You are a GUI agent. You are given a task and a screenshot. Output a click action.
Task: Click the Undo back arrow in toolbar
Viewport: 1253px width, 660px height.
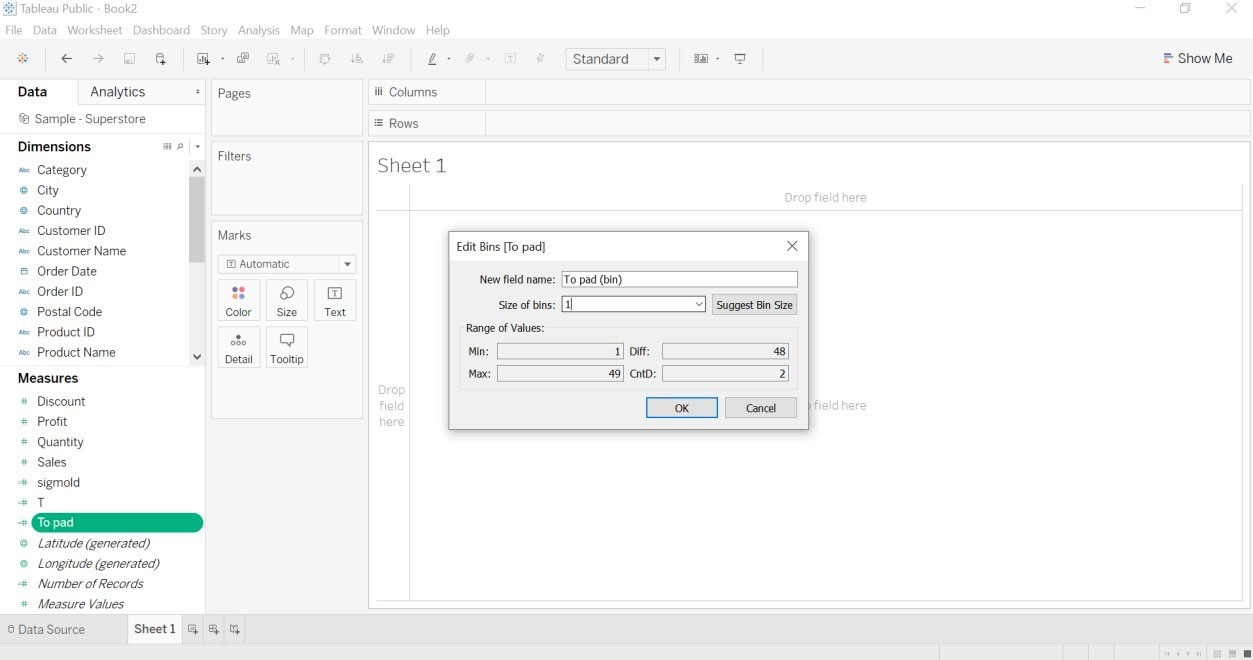(x=67, y=59)
